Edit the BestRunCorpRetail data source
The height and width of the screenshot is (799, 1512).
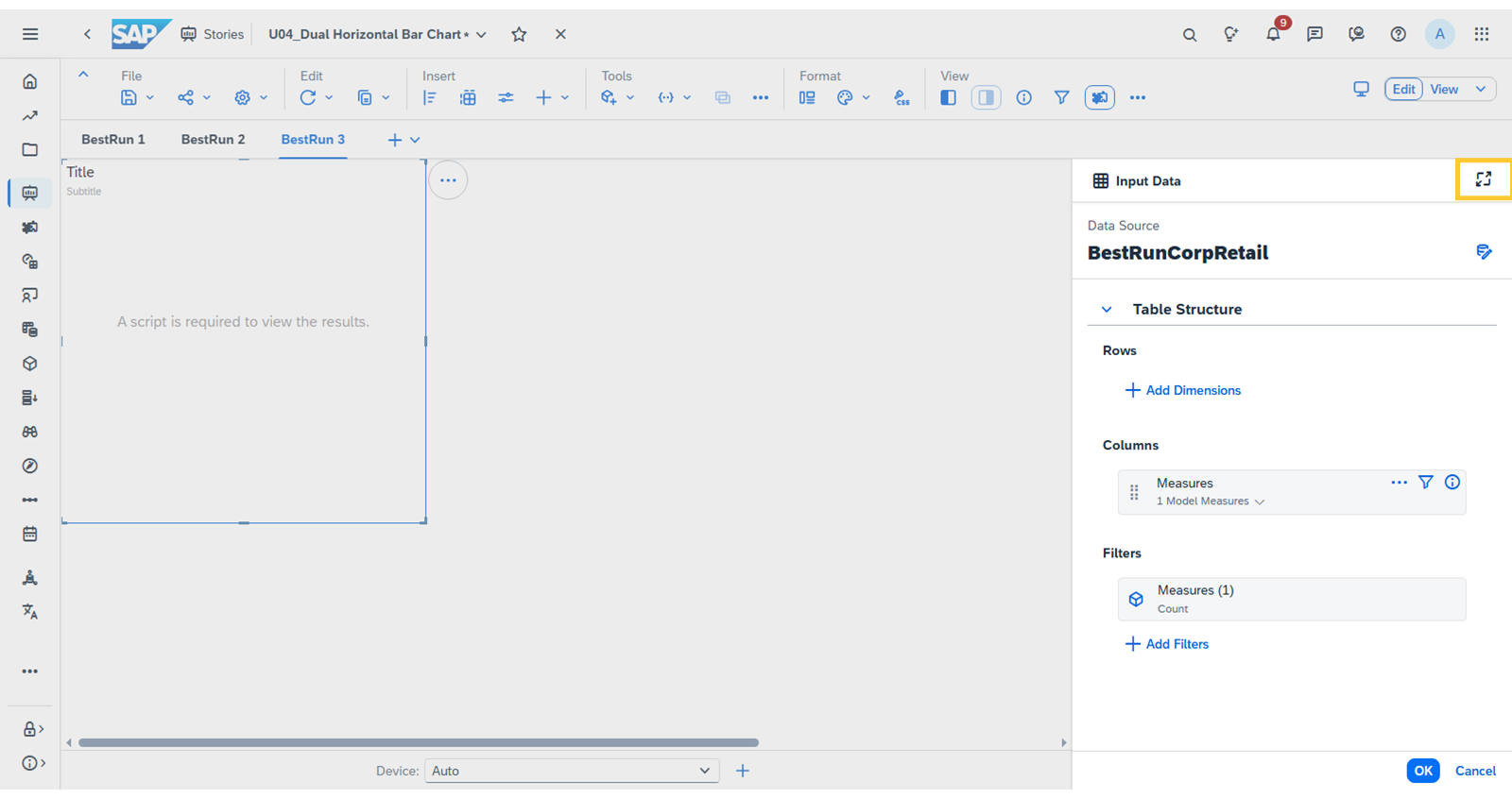click(x=1484, y=252)
